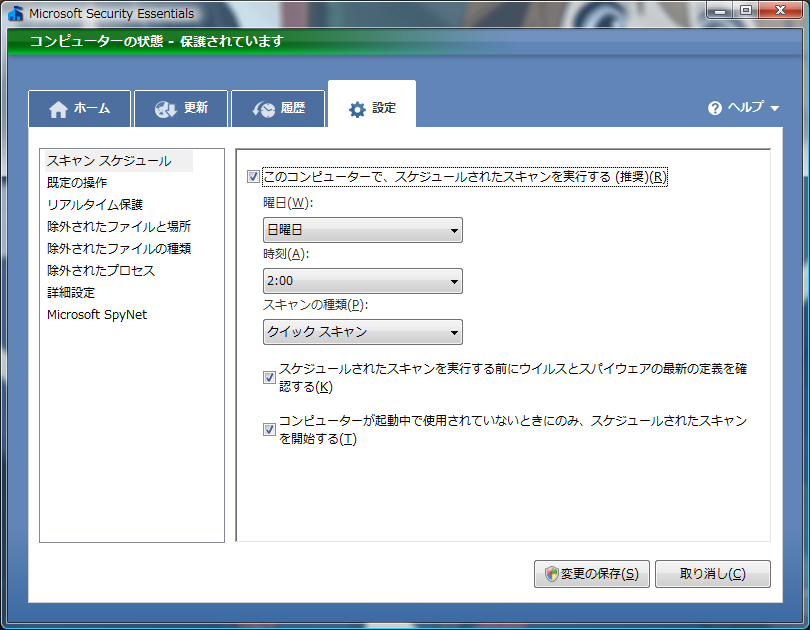Minimize the Security Essentials window

721,10
